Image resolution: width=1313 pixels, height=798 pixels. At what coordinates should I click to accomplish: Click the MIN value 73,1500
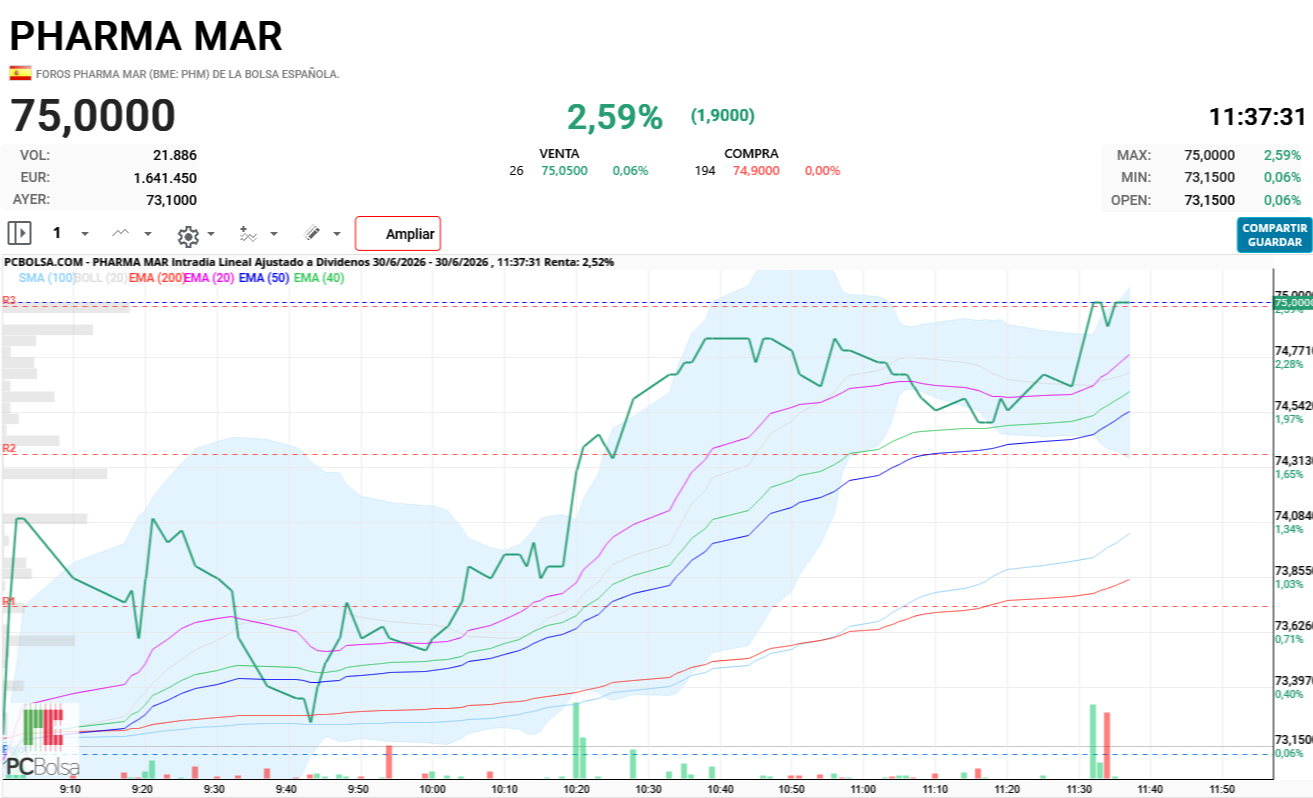click(x=1209, y=177)
